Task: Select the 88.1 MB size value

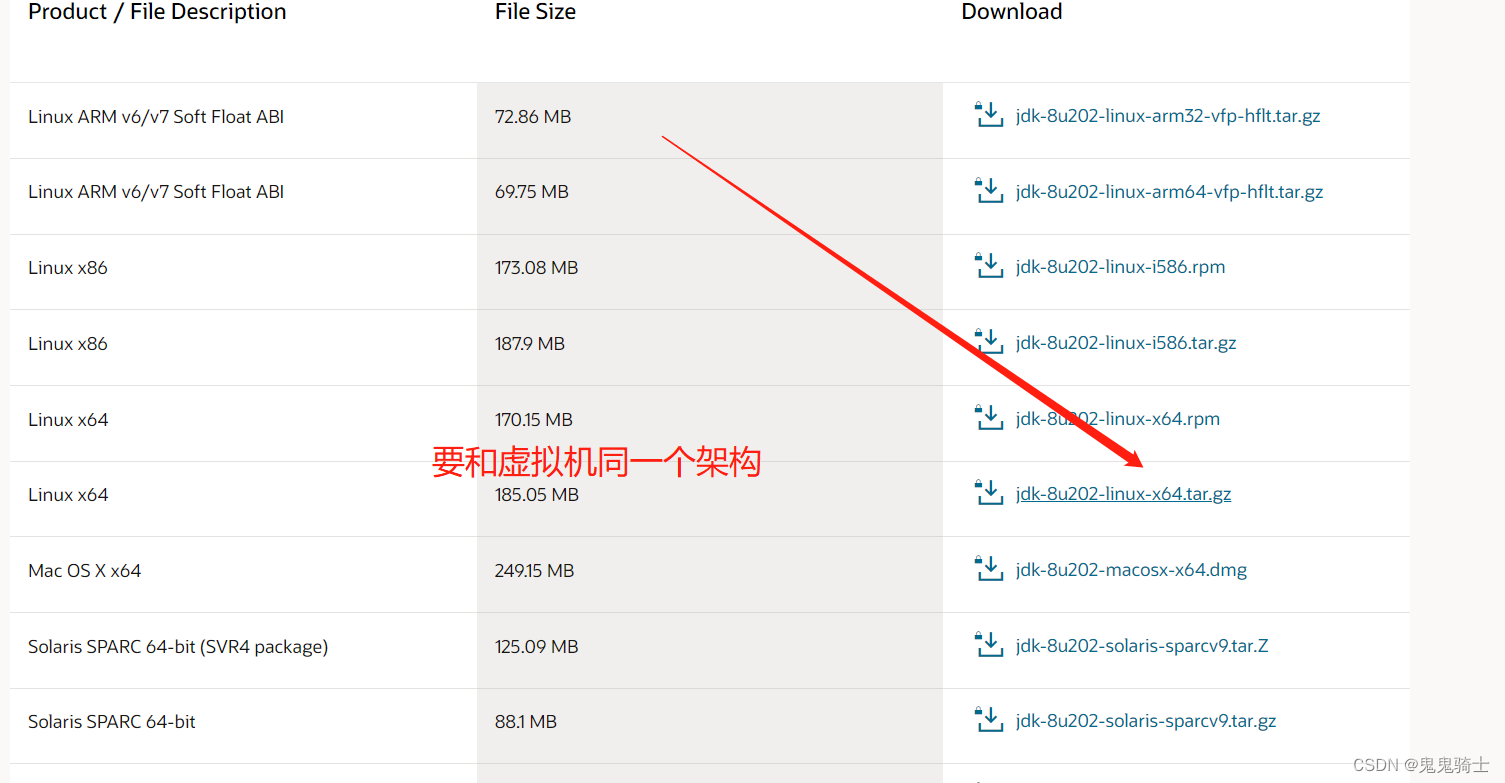Action: [526, 722]
